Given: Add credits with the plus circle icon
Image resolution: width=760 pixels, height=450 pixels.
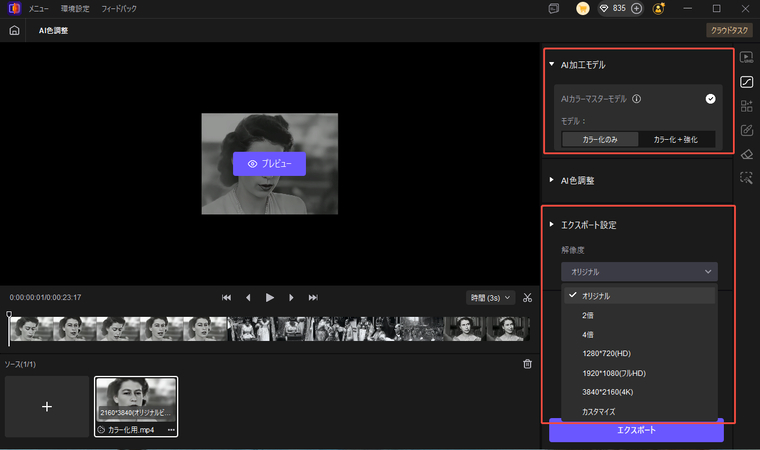Looking at the screenshot, I should click(x=637, y=8).
